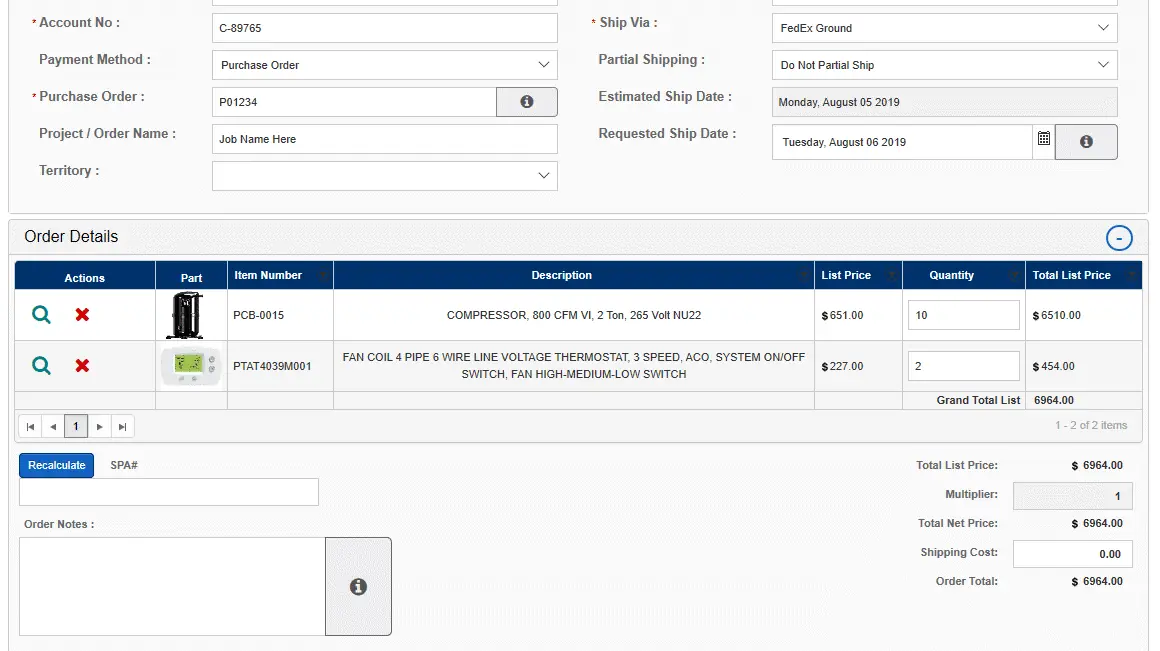
Task: Click the info icon next to Requested Ship Date
Action: coord(1086,141)
